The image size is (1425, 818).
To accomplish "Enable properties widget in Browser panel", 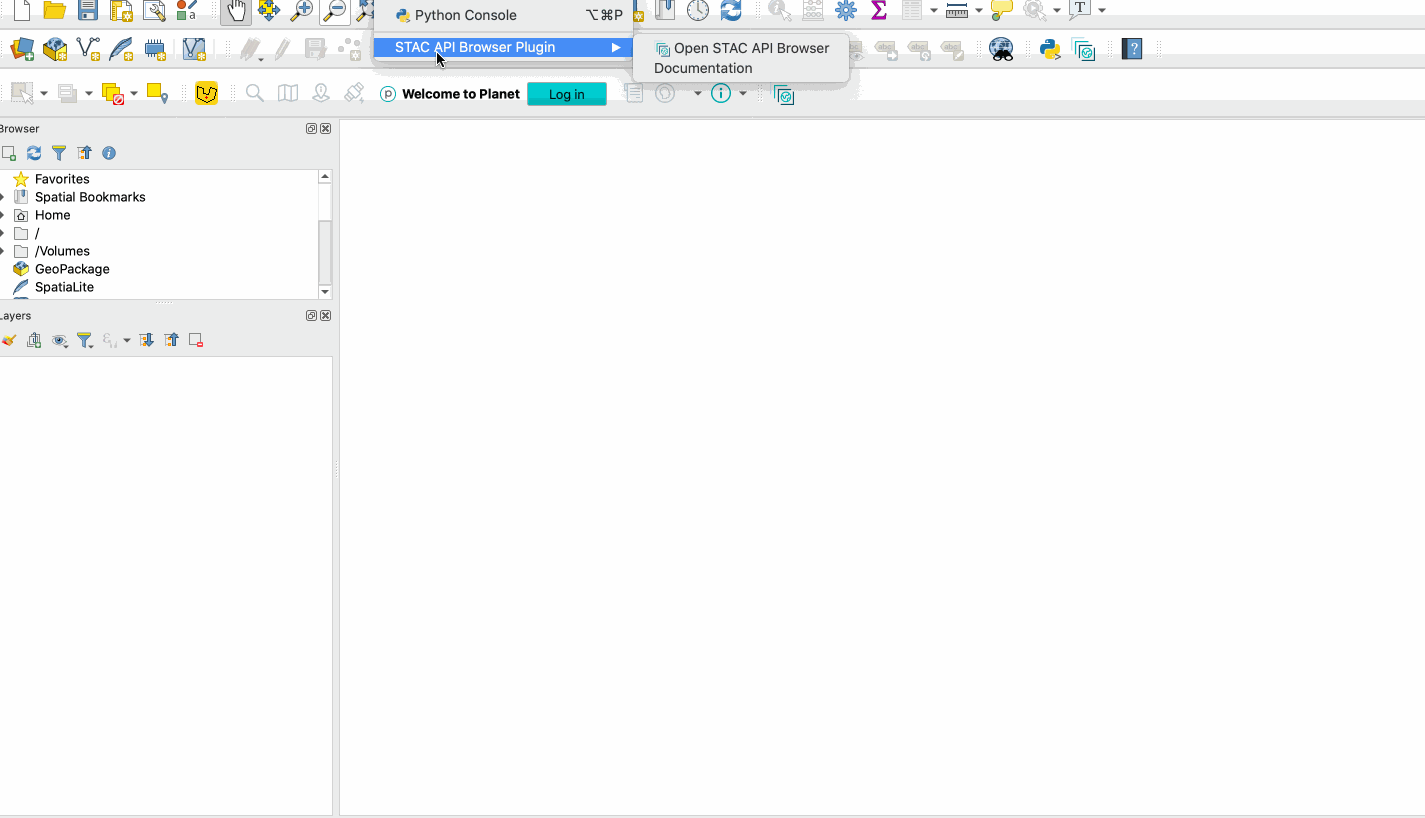I will (109, 153).
